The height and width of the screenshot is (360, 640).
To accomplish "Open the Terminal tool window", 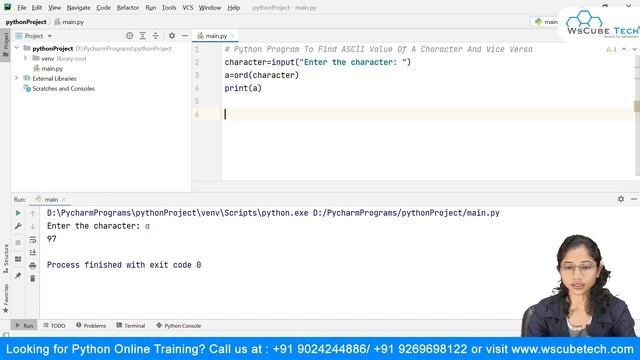I will (x=131, y=326).
